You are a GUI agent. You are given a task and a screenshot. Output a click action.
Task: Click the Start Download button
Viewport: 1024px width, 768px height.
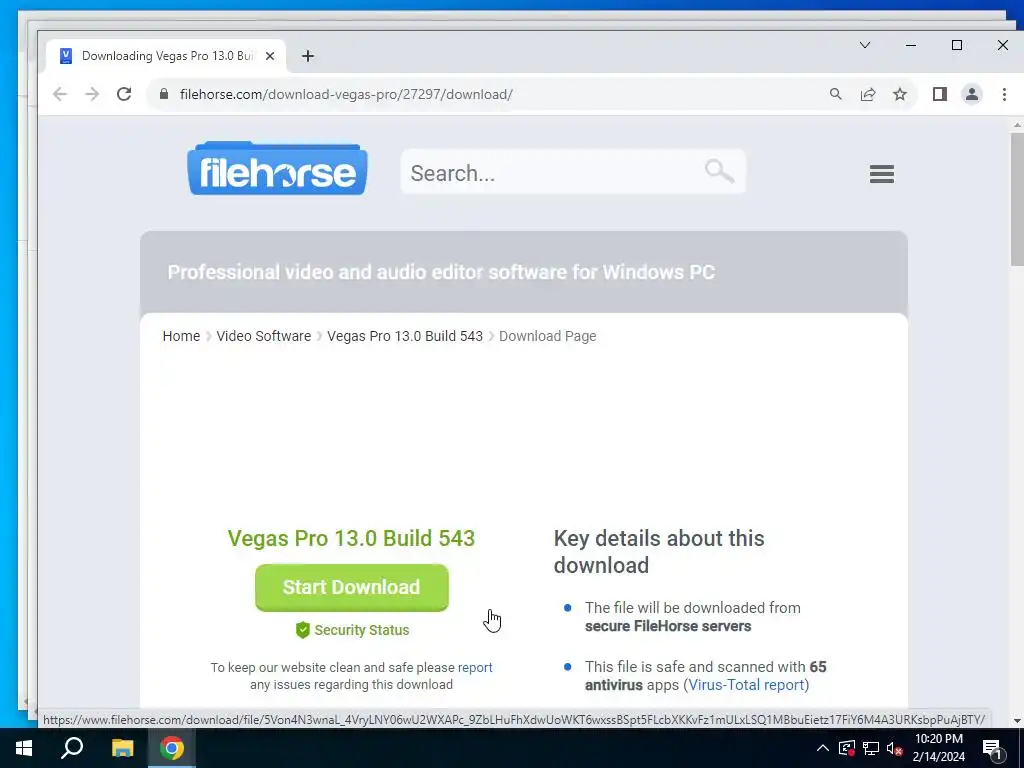(351, 587)
